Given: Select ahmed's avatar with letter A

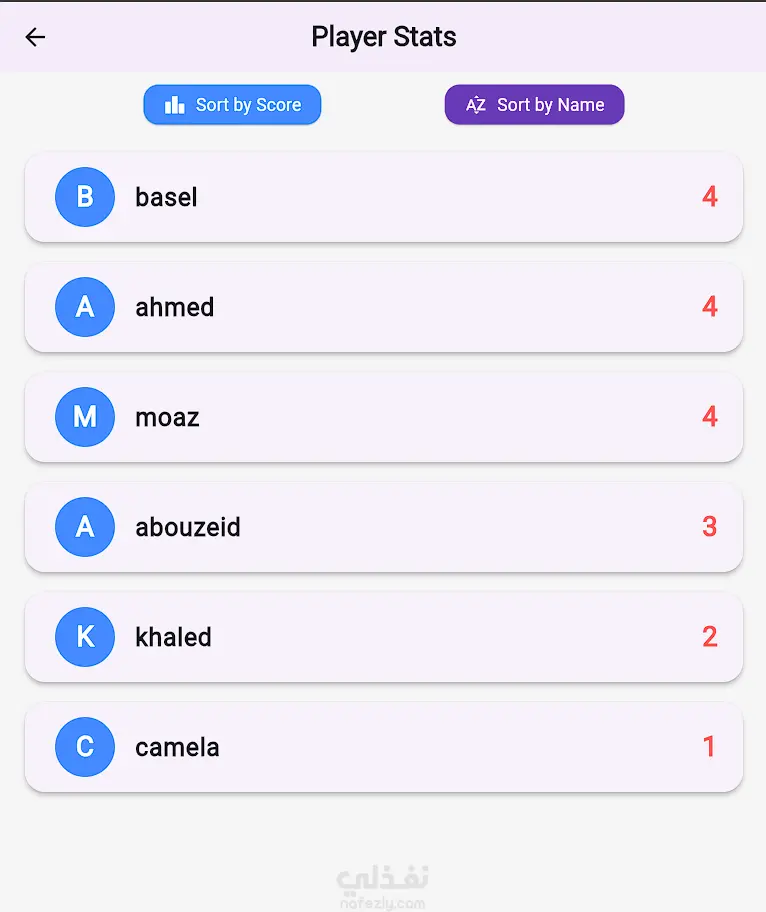Looking at the screenshot, I should pos(85,307).
